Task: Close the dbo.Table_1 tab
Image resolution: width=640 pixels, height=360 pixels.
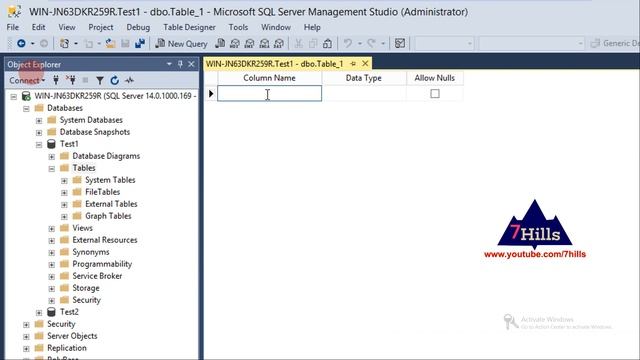Action: tap(365, 63)
